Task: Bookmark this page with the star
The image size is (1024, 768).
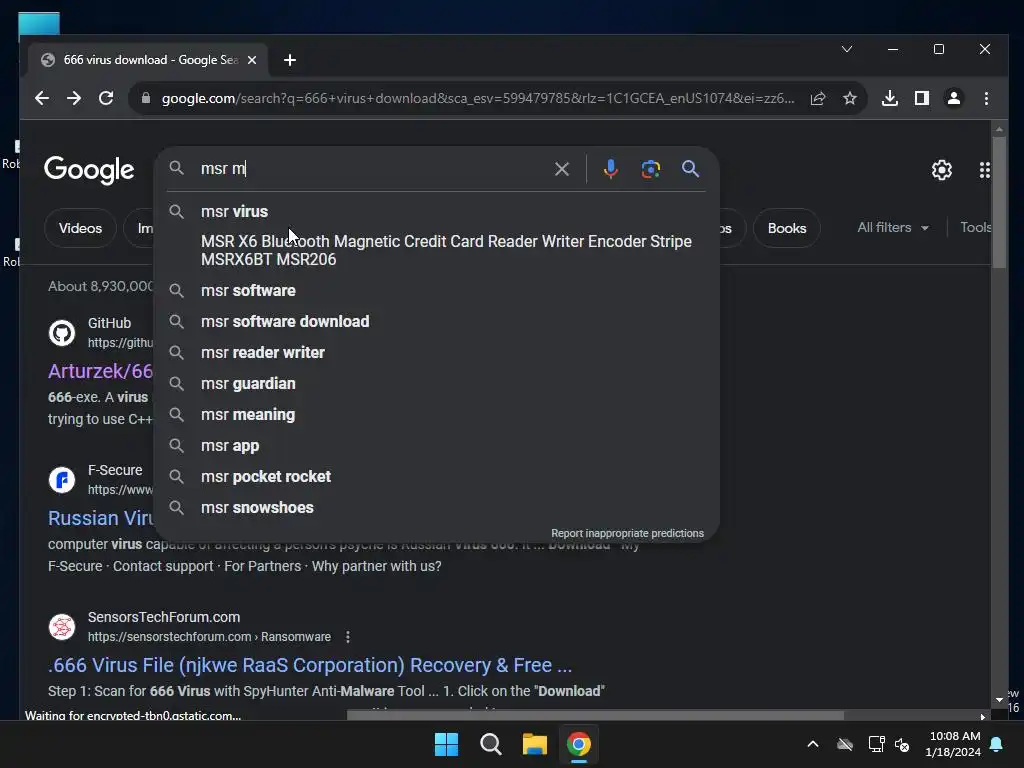Action: pos(850,99)
